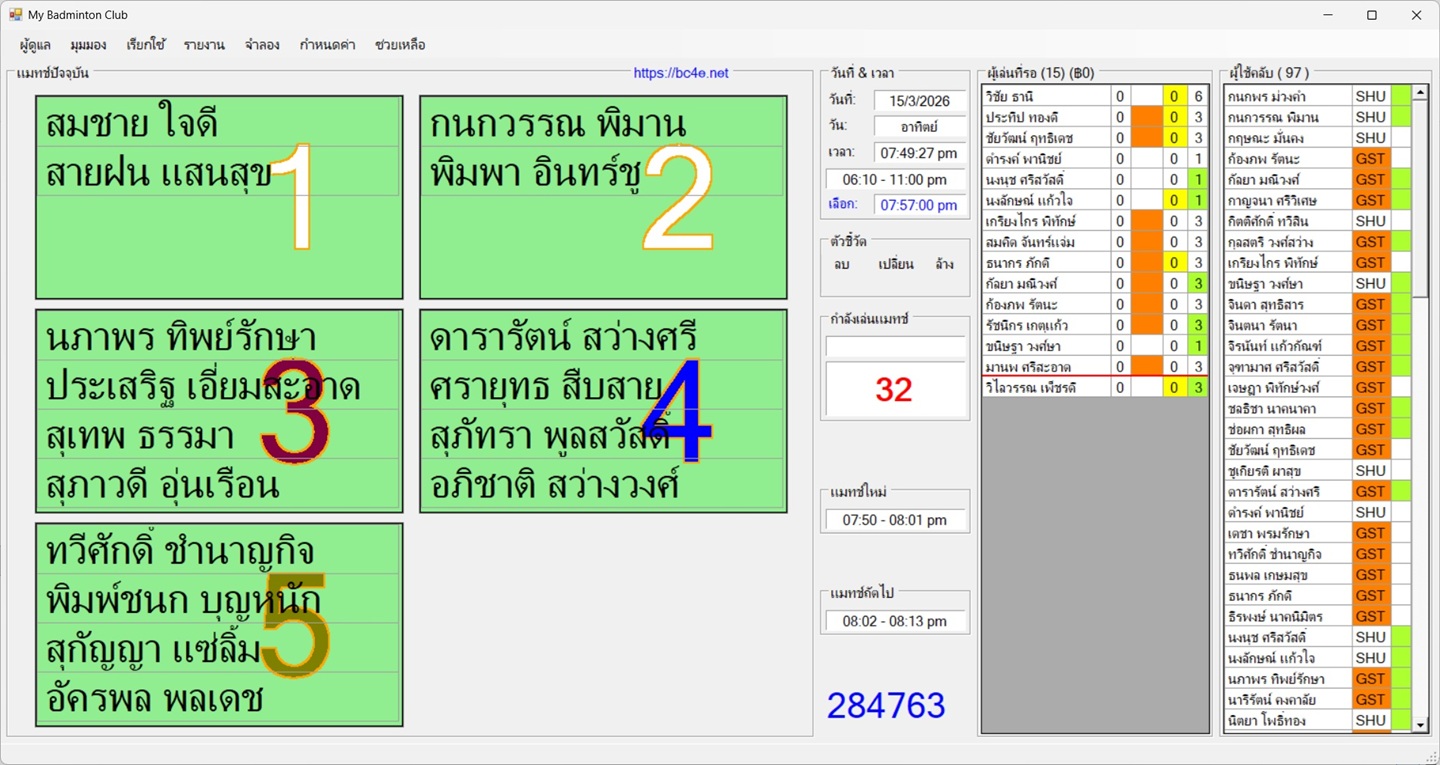Viewport: 1440px width, 765px height.
Task: Select อัครพล พลเดช on court 5
Action: point(218,698)
